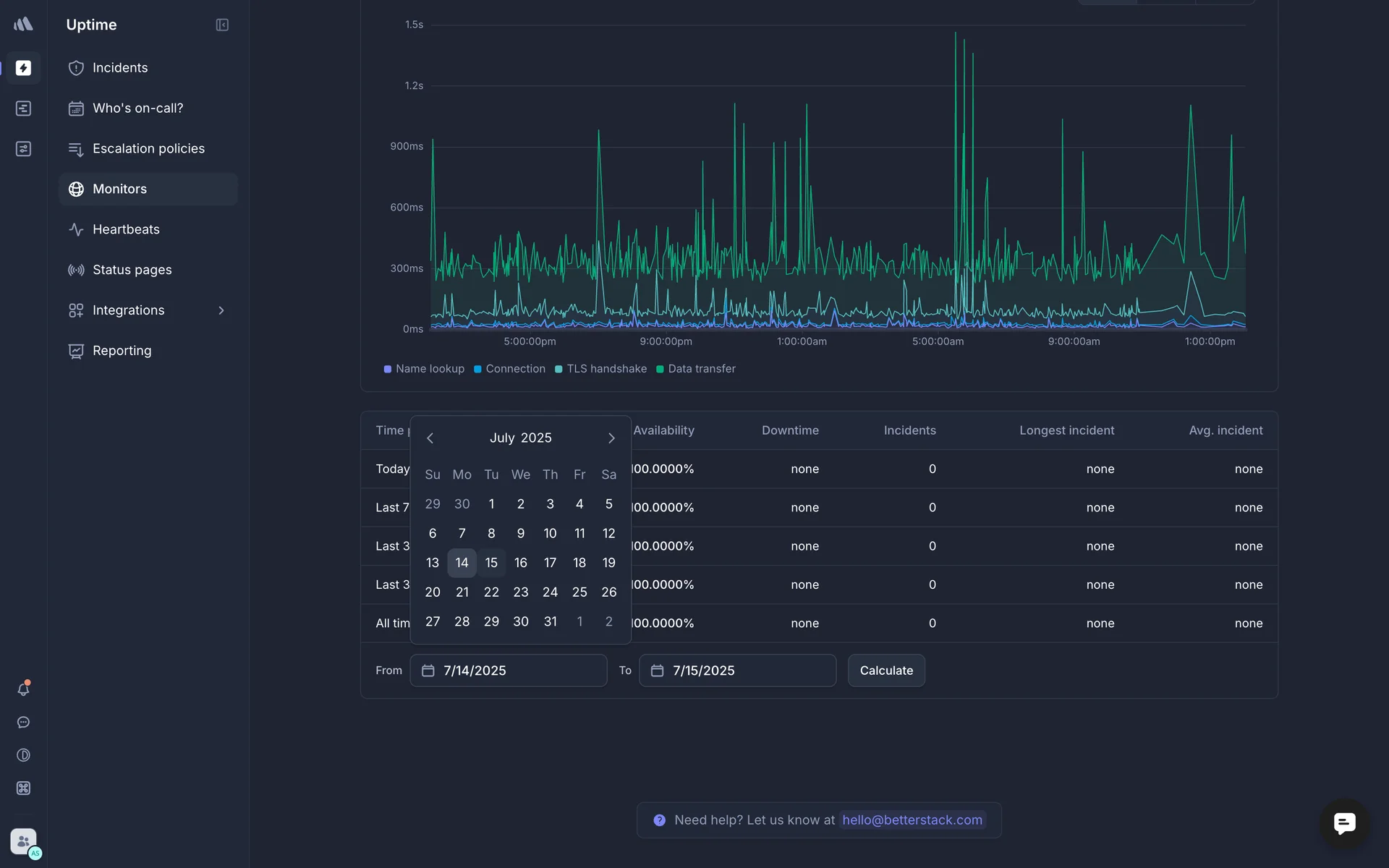The height and width of the screenshot is (868, 1389).
Task: Click the Better Stack logo icon
Action: pos(23,24)
